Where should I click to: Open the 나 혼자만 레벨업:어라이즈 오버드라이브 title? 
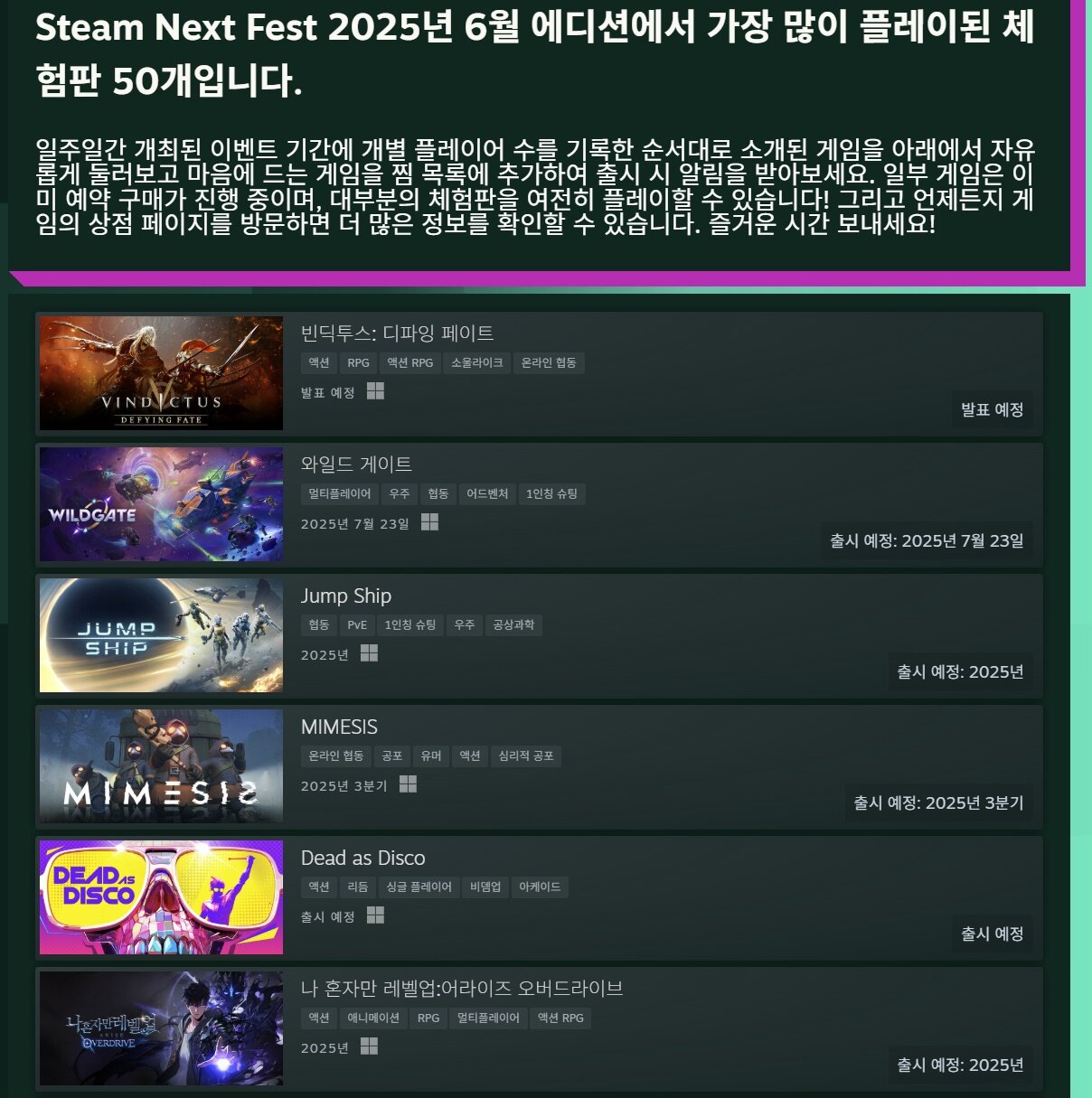(x=462, y=989)
